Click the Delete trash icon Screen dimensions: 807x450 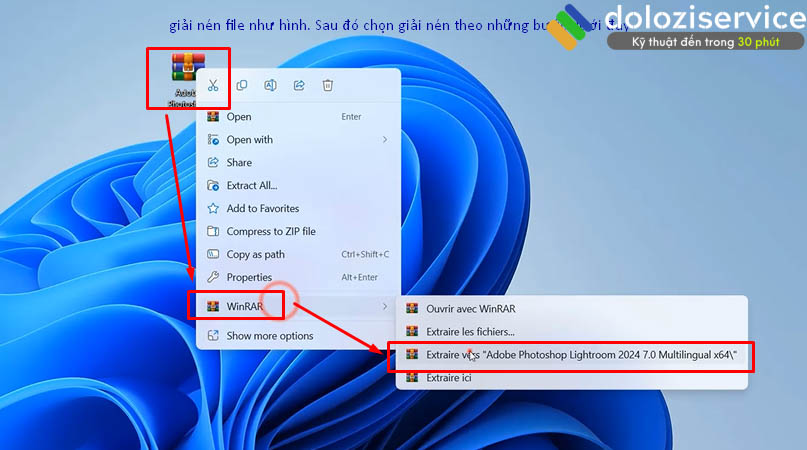(328, 85)
